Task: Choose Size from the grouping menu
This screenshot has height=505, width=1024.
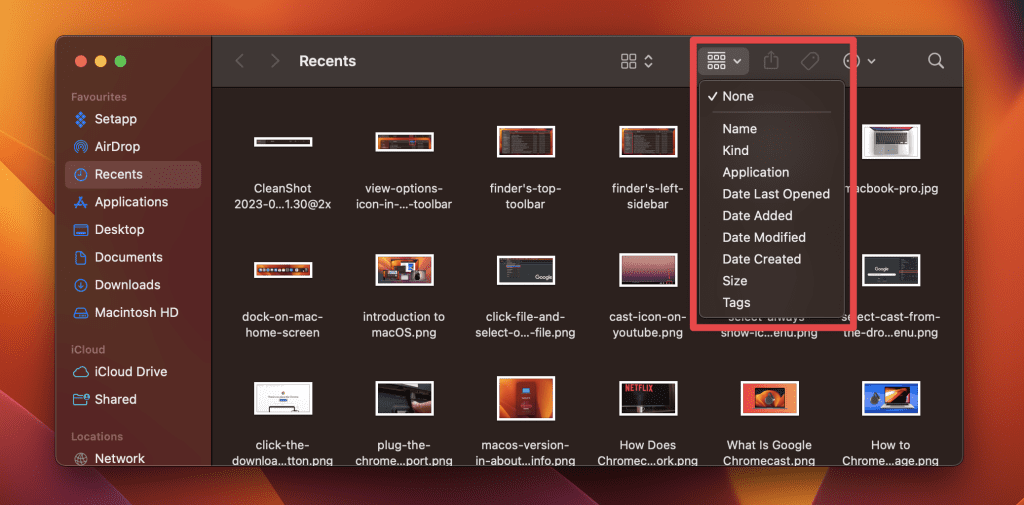Action: click(x=735, y=281)
